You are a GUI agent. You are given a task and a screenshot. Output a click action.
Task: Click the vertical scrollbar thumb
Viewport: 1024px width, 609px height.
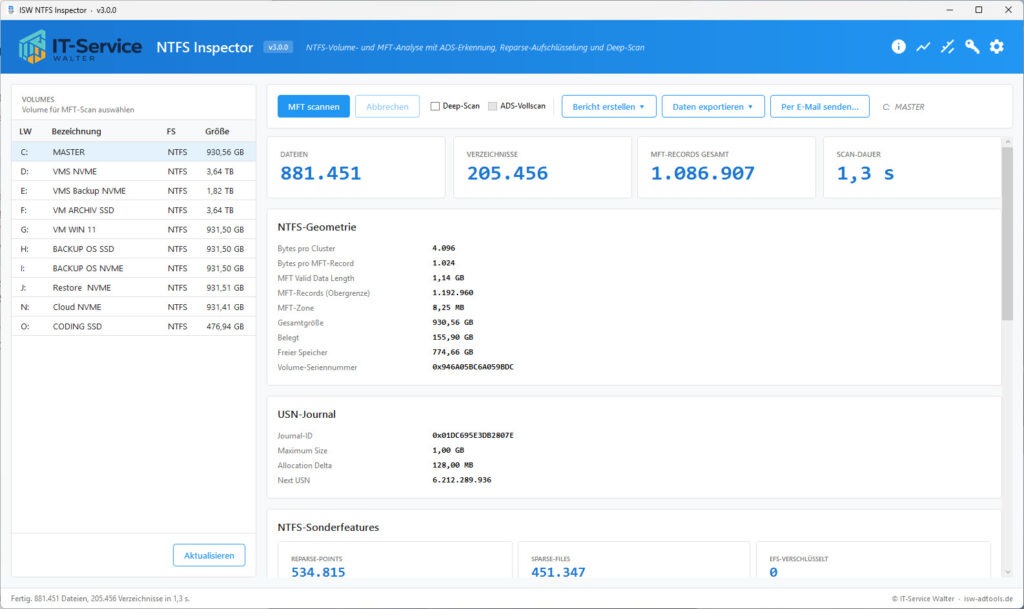pos(1008,234)
